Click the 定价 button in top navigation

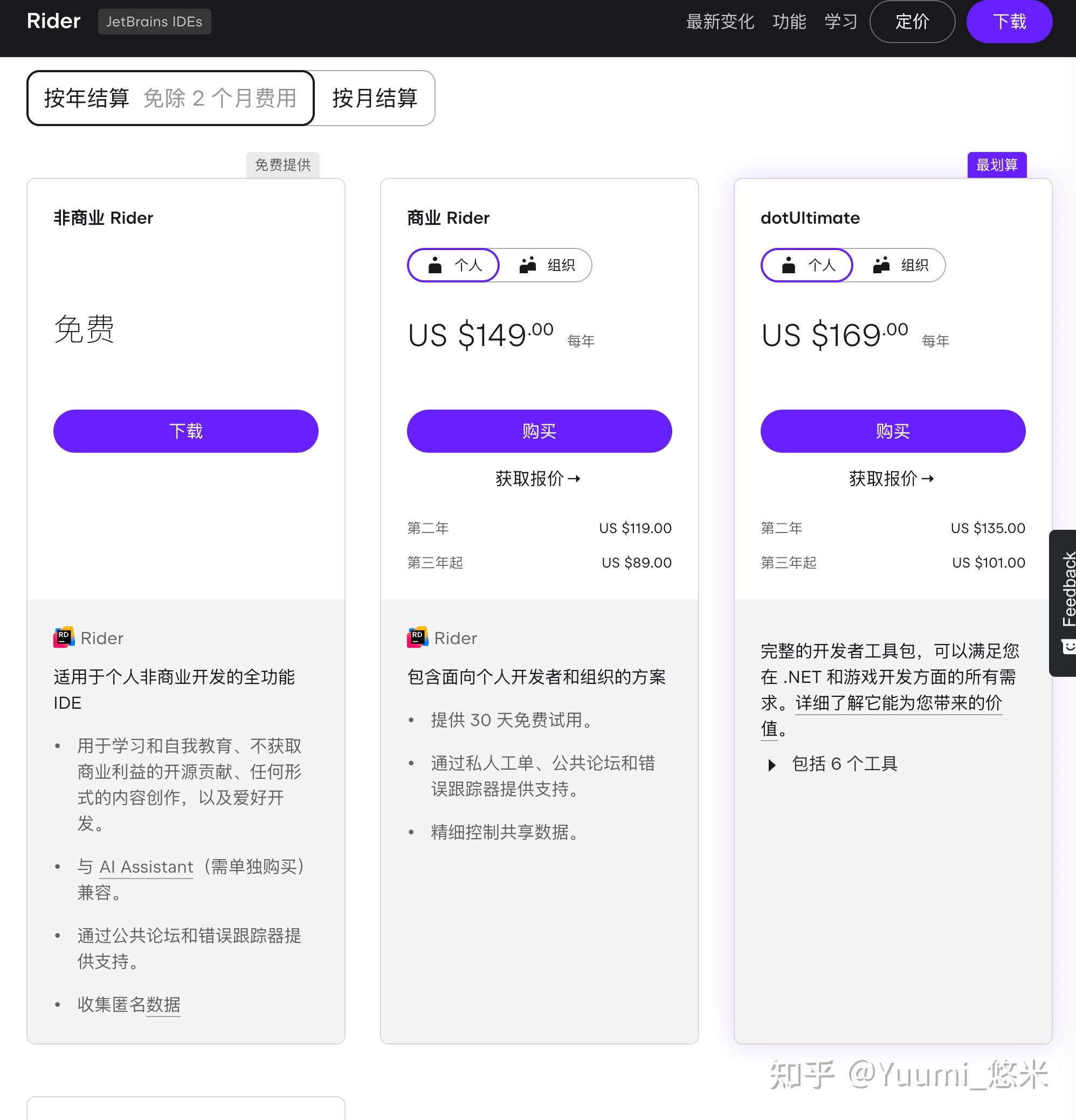(913, 21)
